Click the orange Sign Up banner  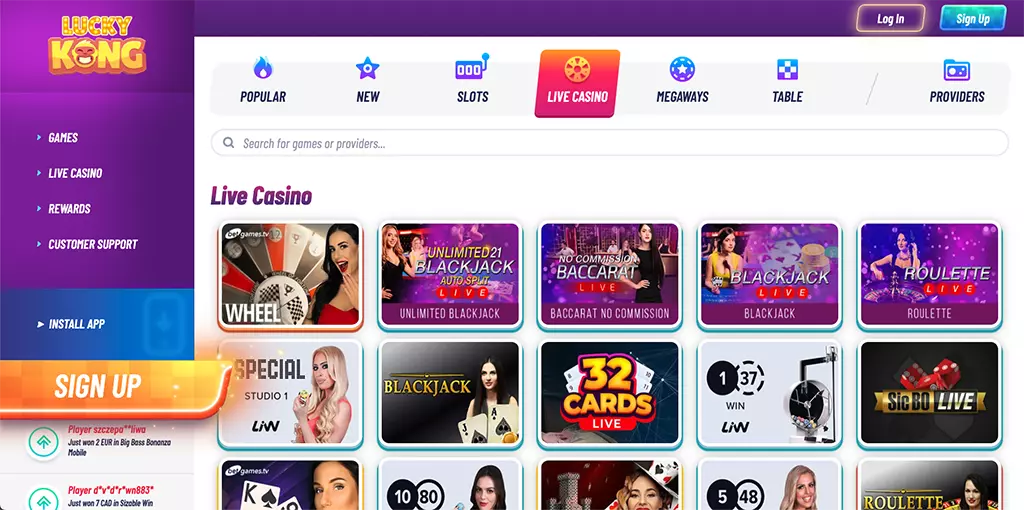pos(112,386)
